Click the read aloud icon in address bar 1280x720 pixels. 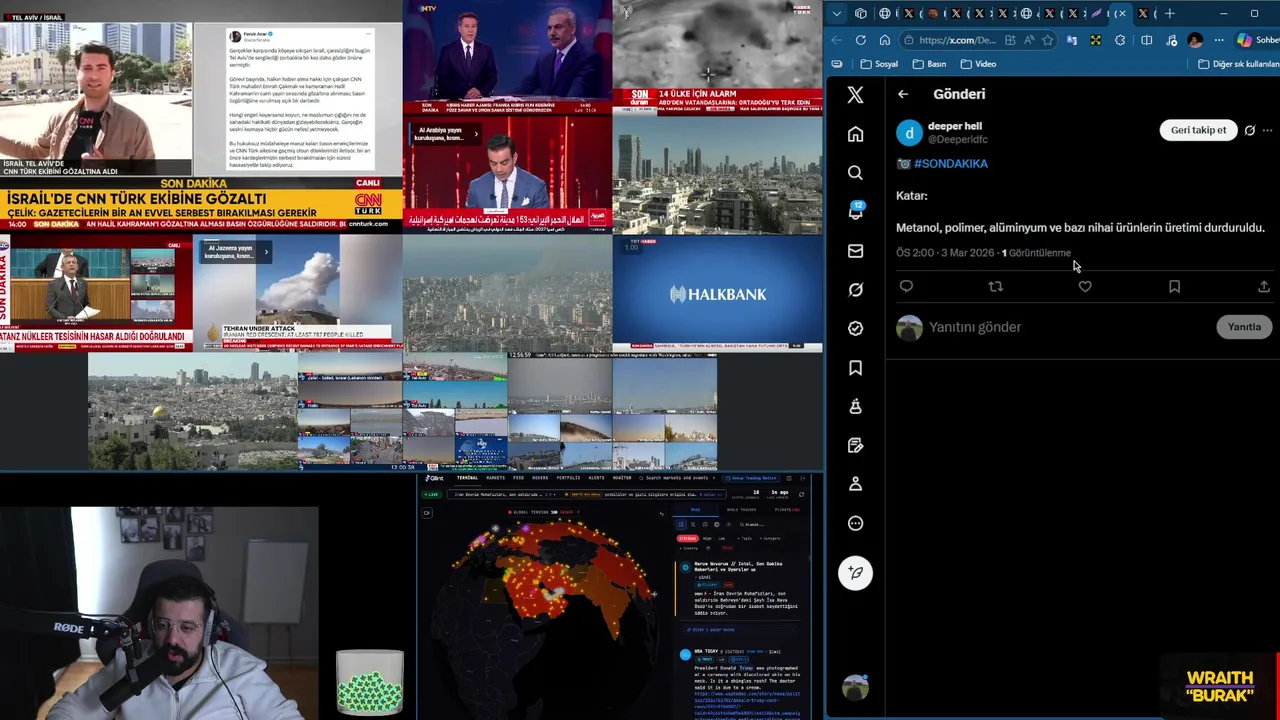[x=1029, y=40]
